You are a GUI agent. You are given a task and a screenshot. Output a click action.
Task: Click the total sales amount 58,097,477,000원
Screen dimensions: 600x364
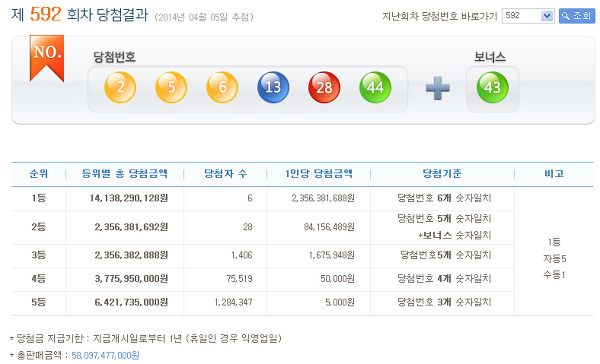click(x=105, y=355)
